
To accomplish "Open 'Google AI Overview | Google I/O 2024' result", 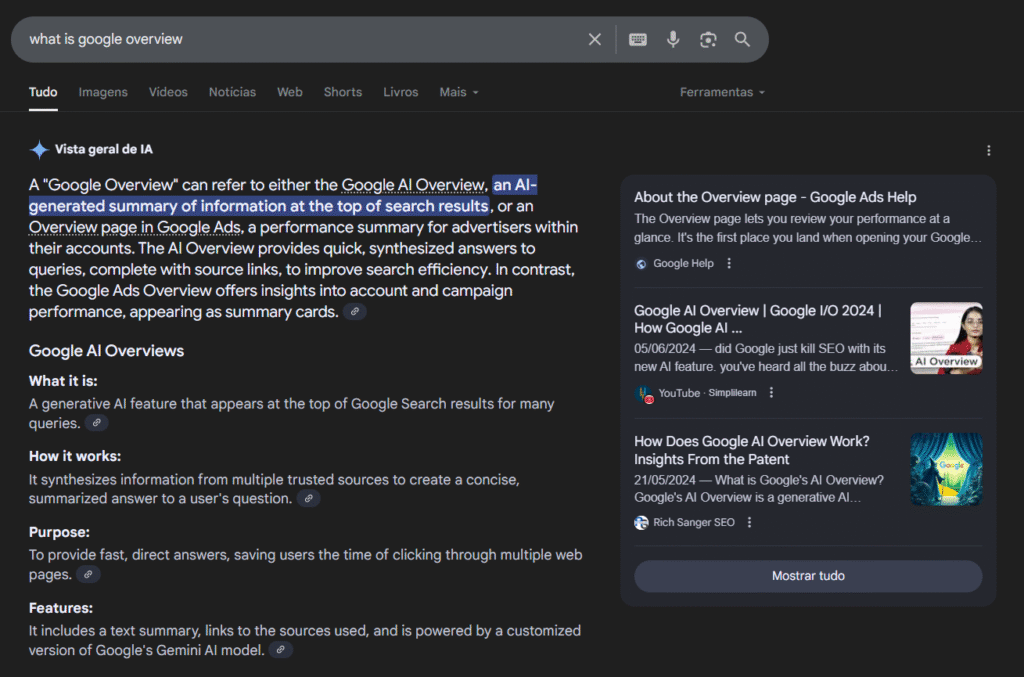I will [x=758, y=319].
